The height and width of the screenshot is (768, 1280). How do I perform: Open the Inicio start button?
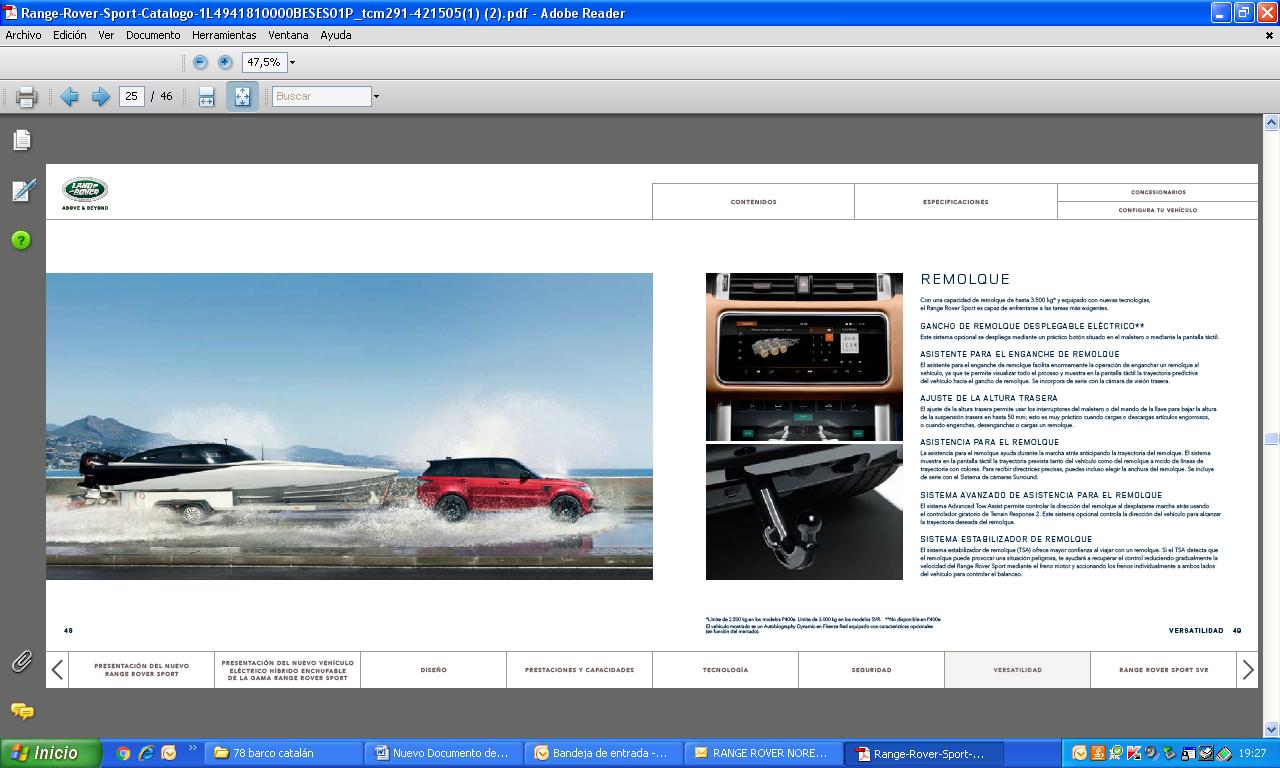[51, 753]
